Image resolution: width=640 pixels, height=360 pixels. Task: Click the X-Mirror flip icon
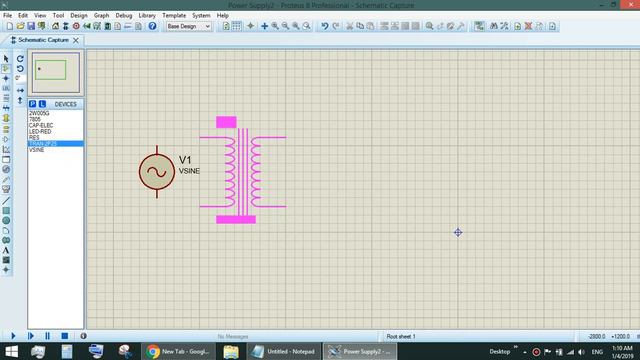20,90
